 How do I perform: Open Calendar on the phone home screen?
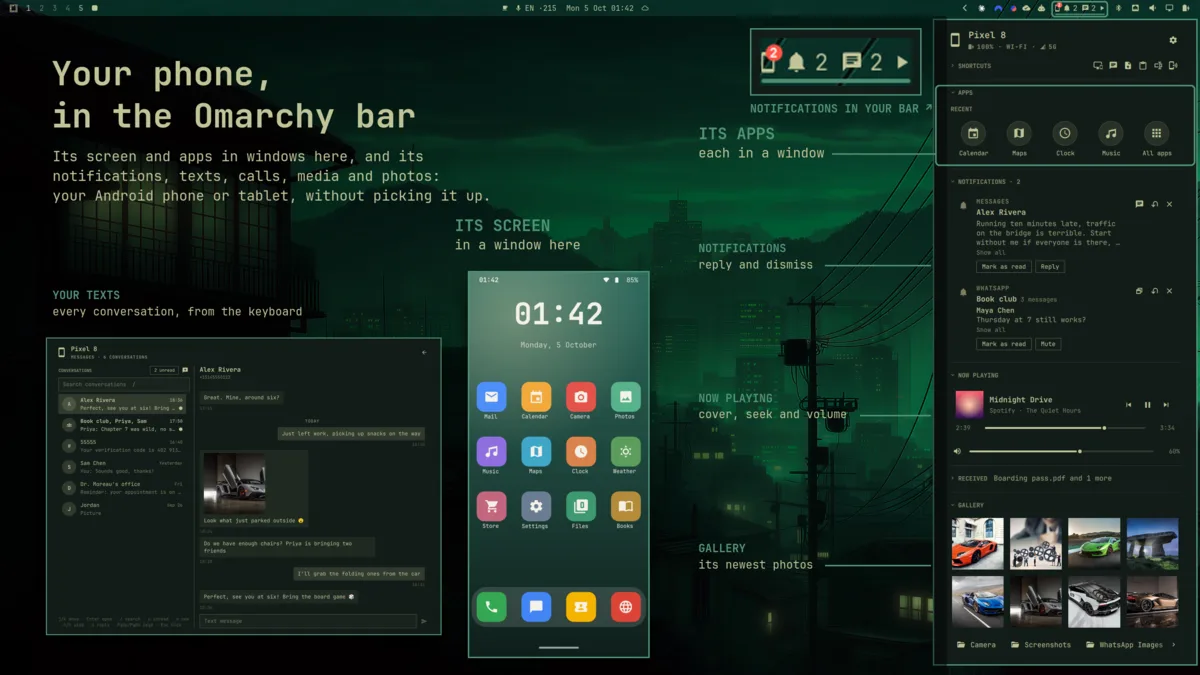pos(536,397)
